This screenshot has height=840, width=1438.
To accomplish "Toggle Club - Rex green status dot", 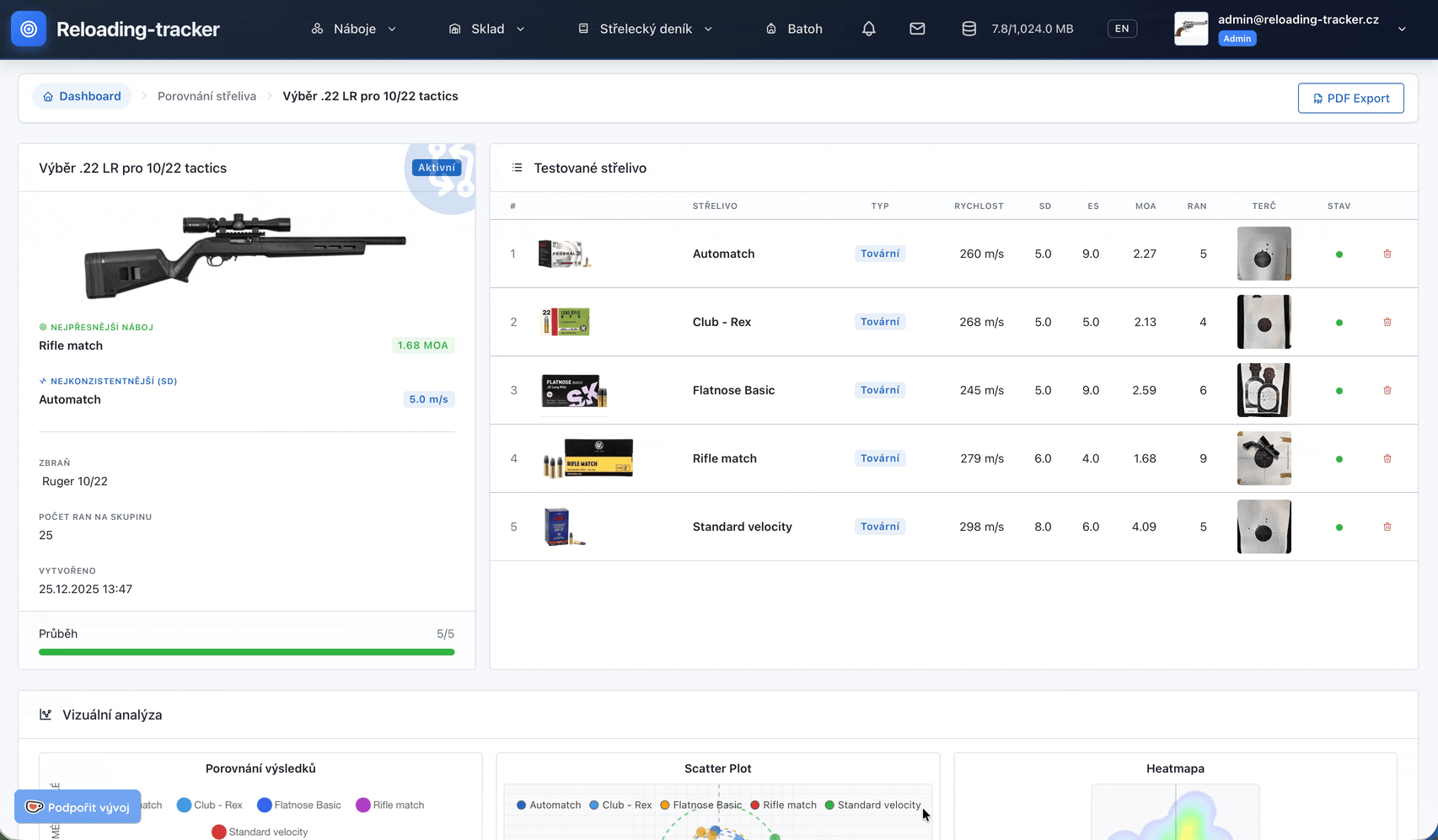I will pyautogui.click(x=1339, y=323).
